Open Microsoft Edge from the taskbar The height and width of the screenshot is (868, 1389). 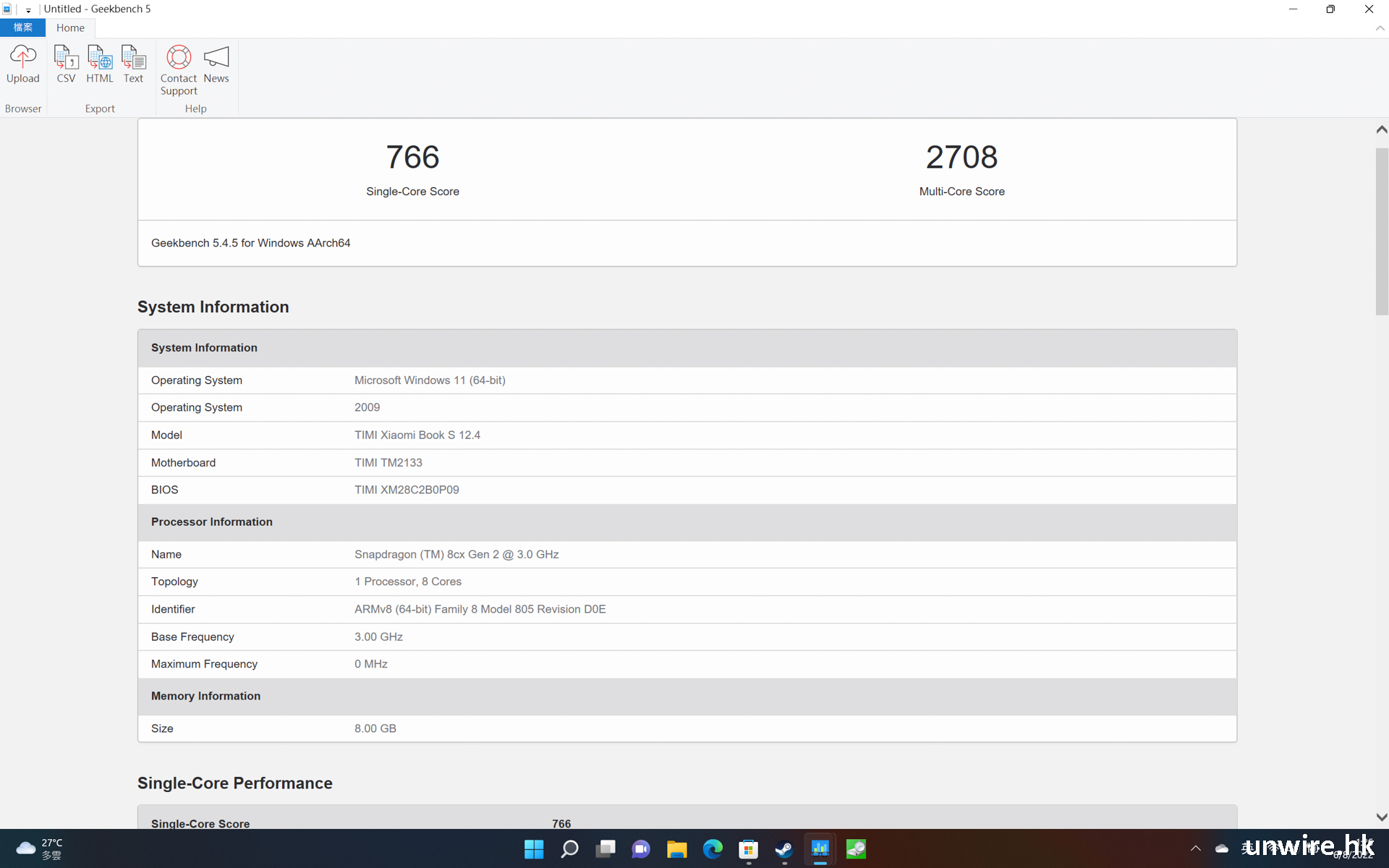pos(713,848)
